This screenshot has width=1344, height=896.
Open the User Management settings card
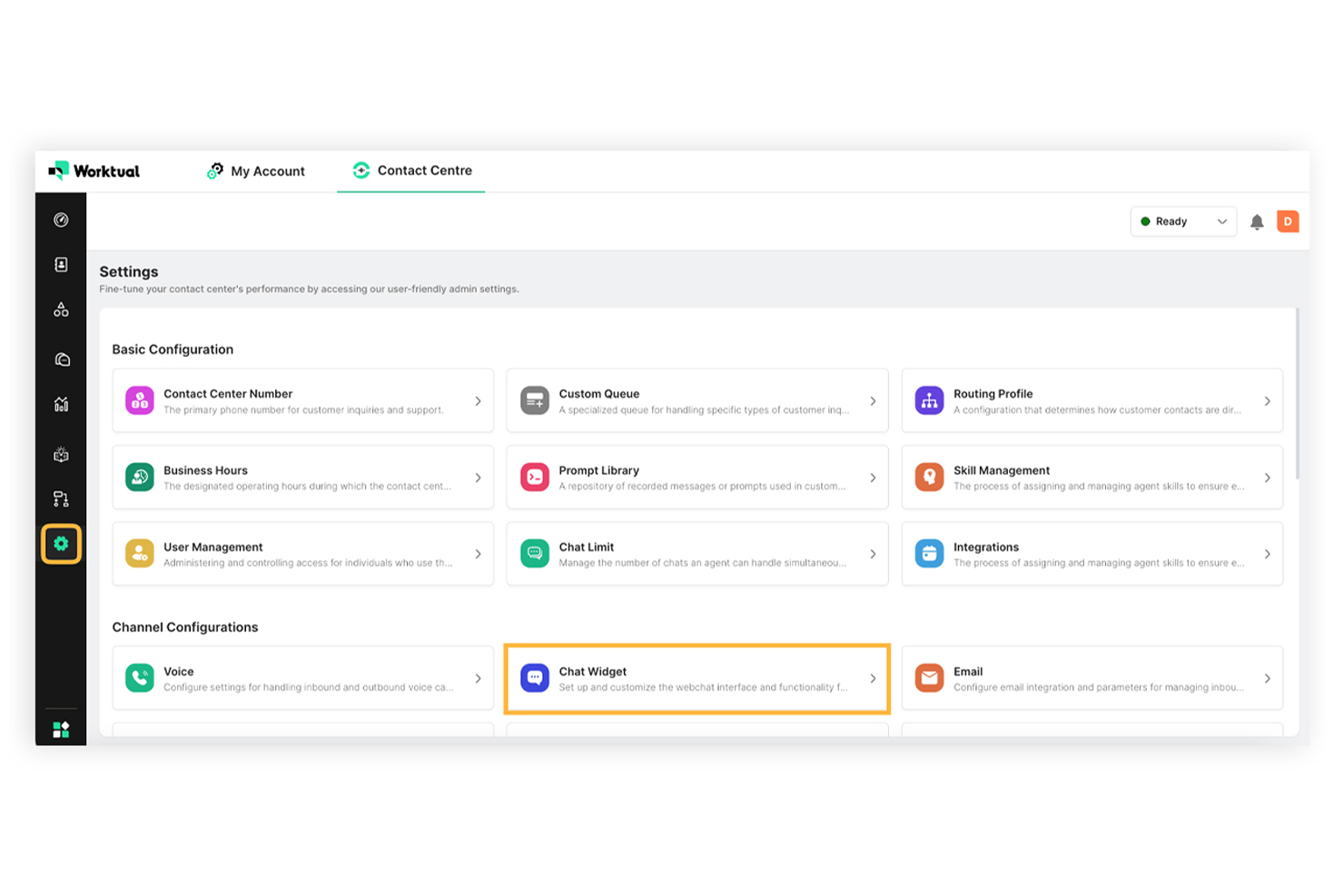pyautogui.click(x=302, y=554)
